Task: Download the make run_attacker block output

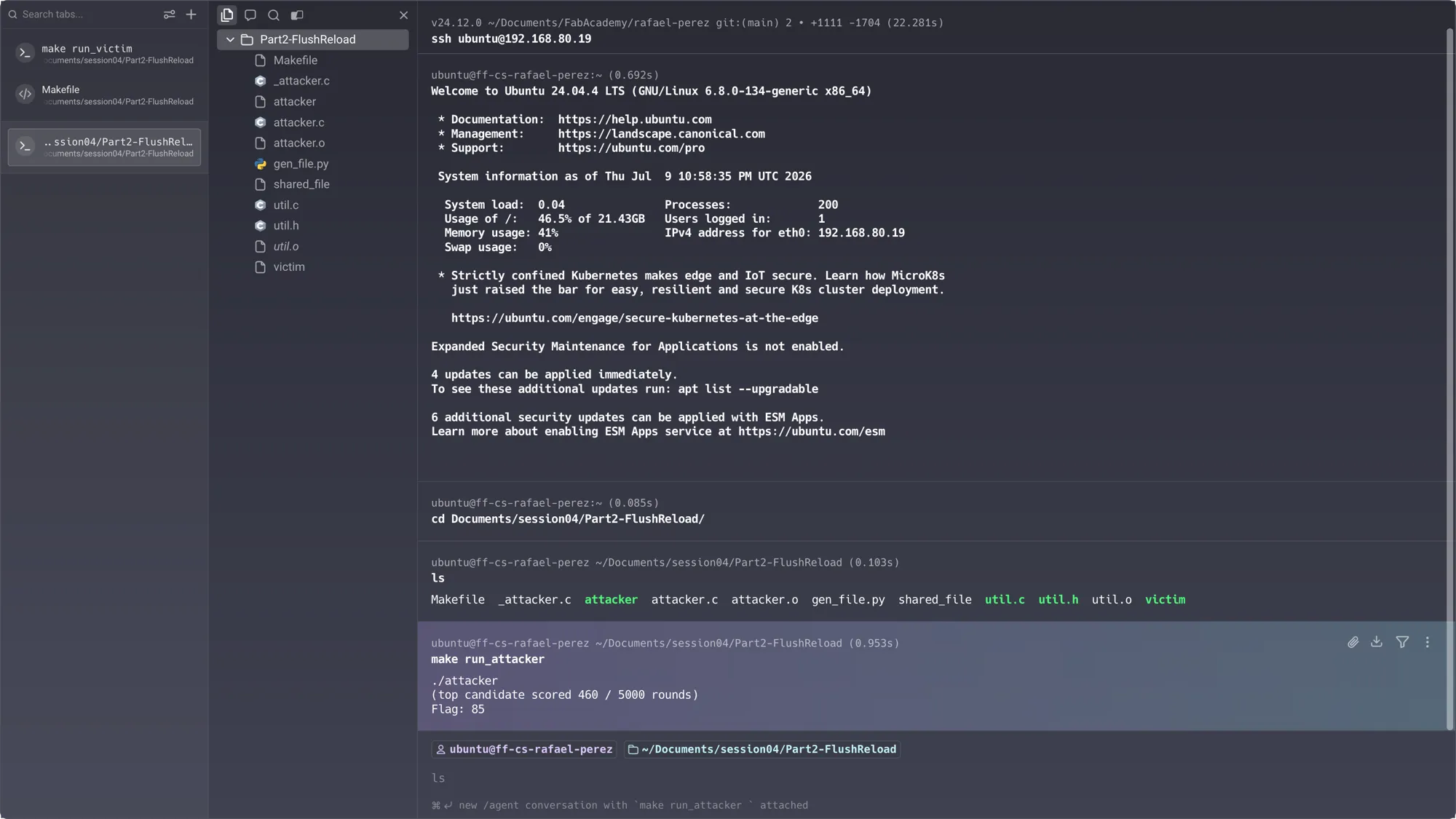Action: coord(1376,642)
